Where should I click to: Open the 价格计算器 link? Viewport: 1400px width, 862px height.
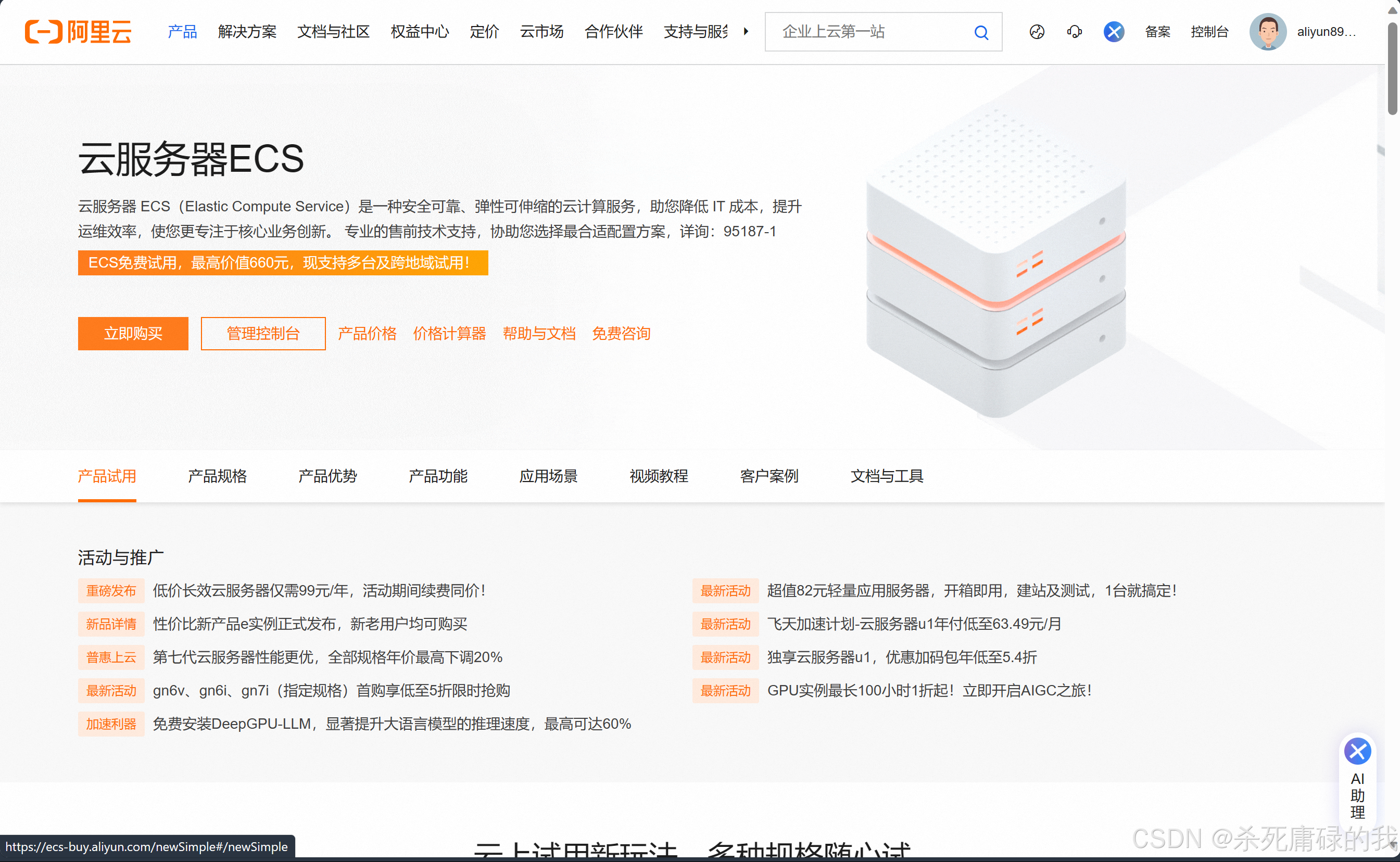click(449, 334)
